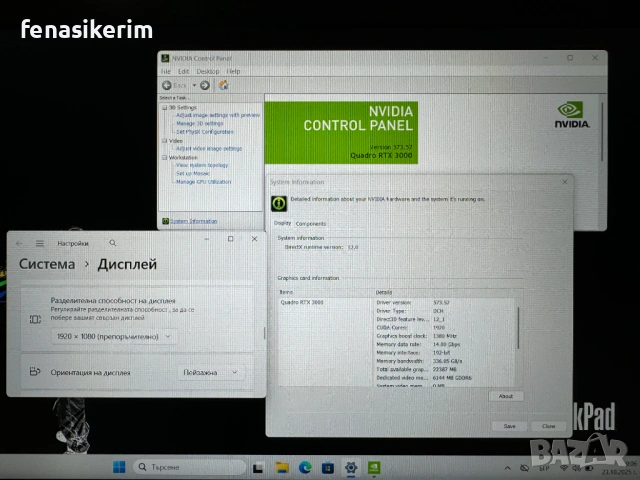Image resolution: width=640 pixels, height=480 pixels.
Task: Open Set PhysX Configuration
Action: (204, 132)
